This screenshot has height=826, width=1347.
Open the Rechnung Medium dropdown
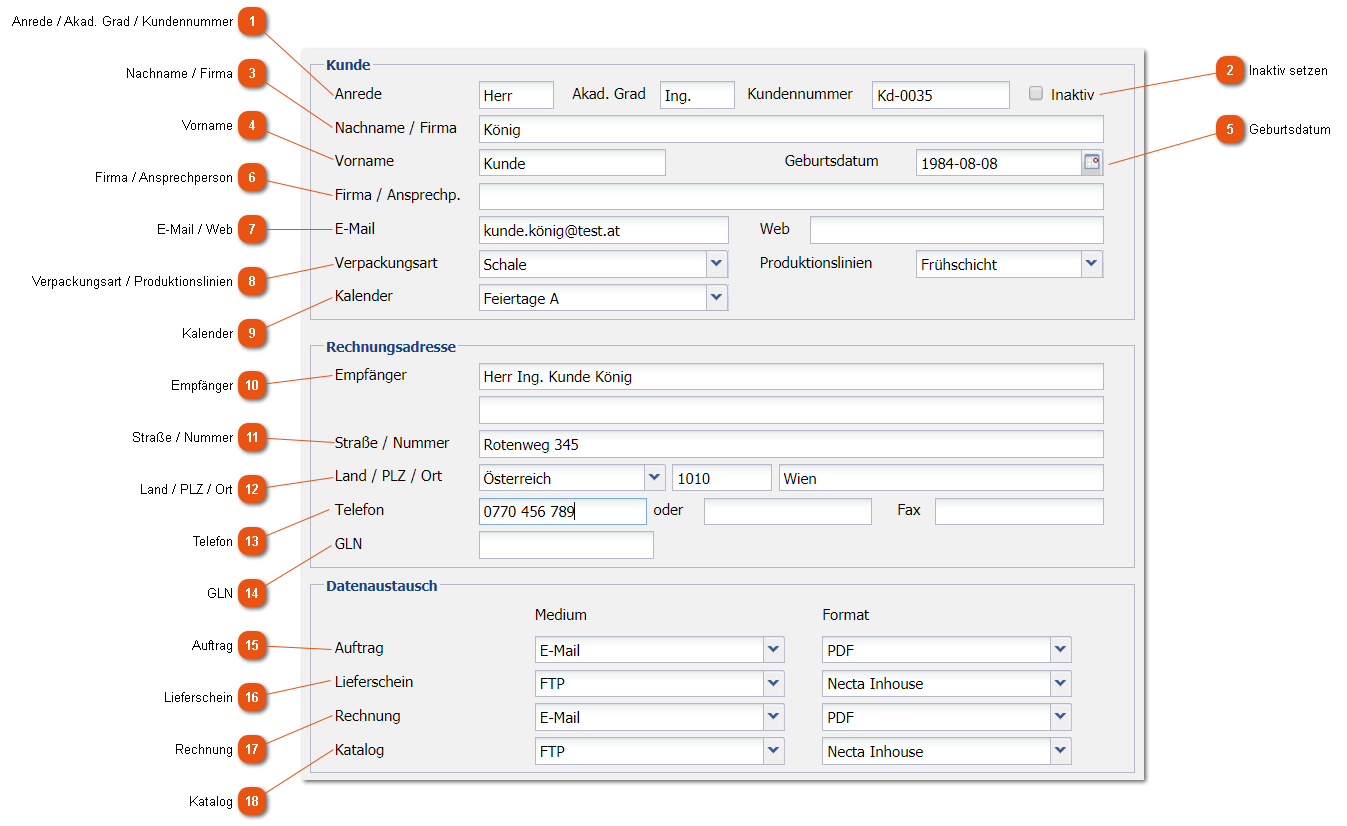point(773,717)
